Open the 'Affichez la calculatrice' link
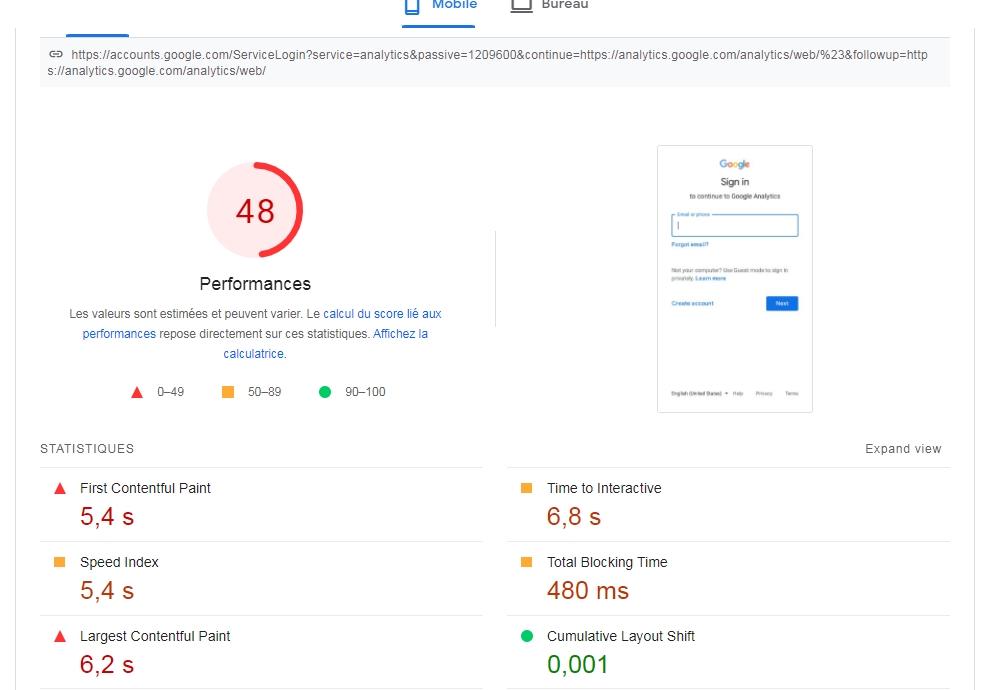 pos(400,334)
